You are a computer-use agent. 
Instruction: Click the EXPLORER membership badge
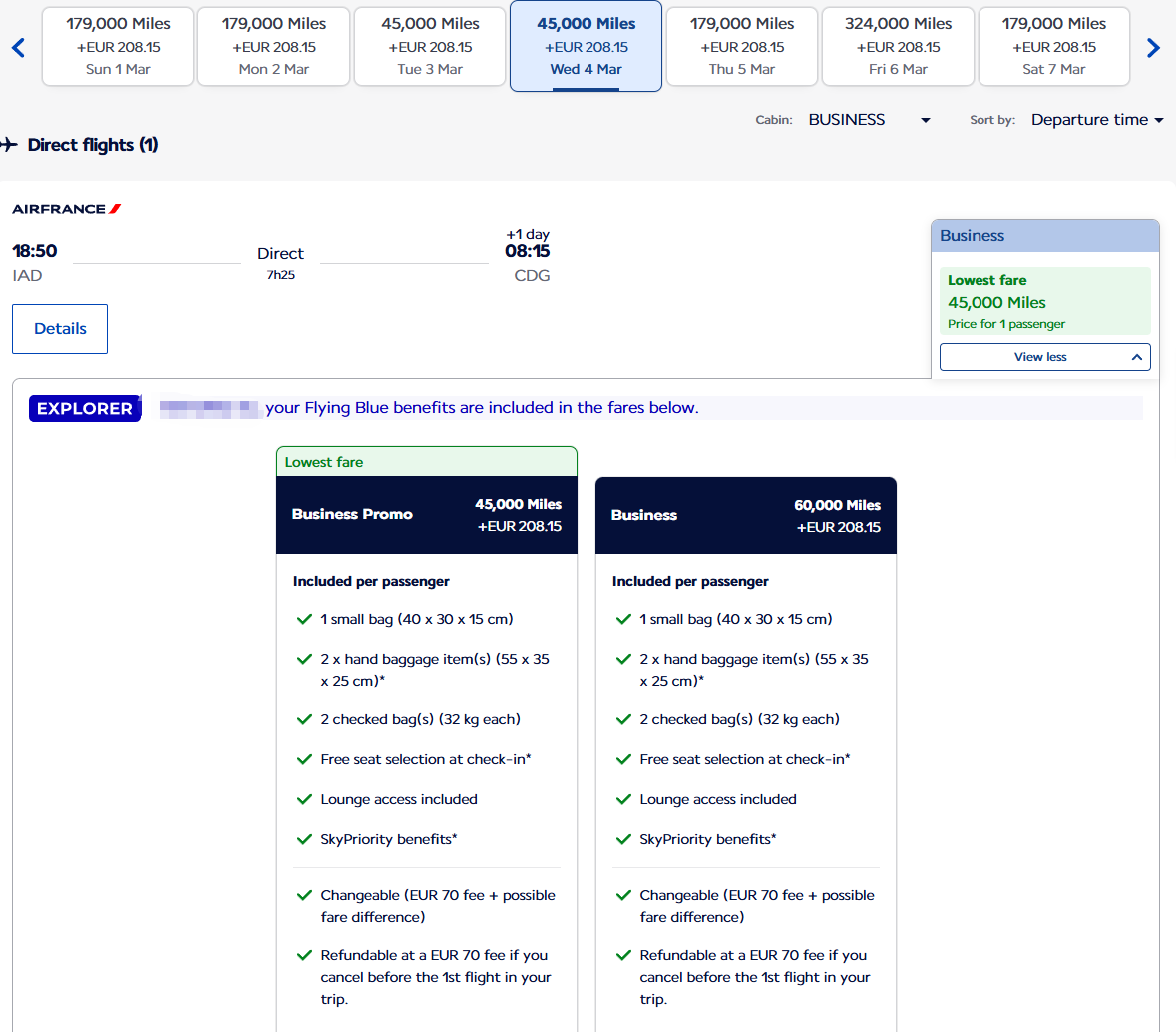coord(85,408)
